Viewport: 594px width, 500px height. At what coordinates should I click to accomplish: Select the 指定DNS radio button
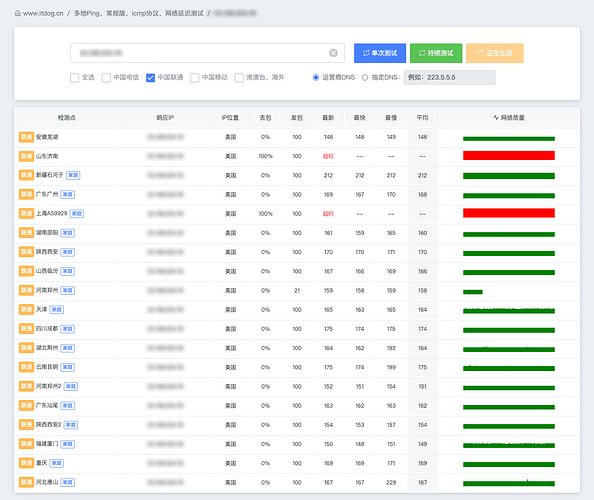coord(364,78)
